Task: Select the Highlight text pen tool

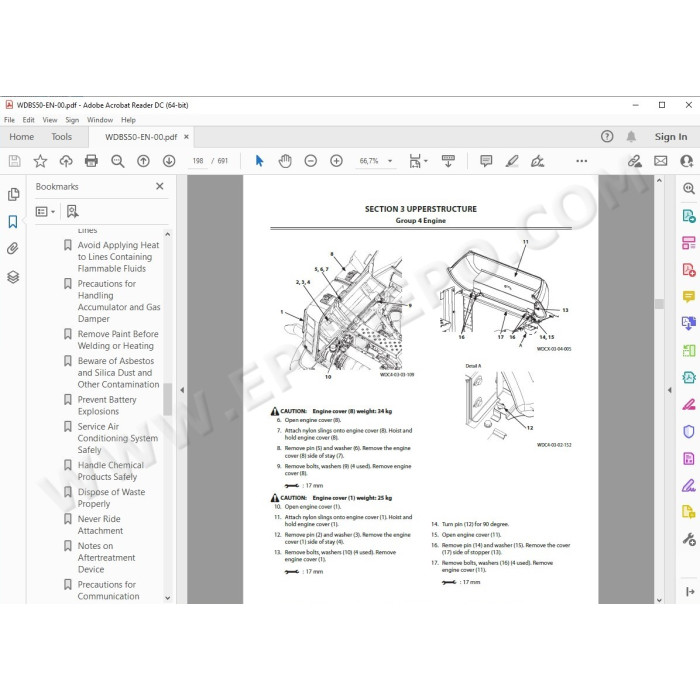Action: pyautogui.click(x=512, y=161)
